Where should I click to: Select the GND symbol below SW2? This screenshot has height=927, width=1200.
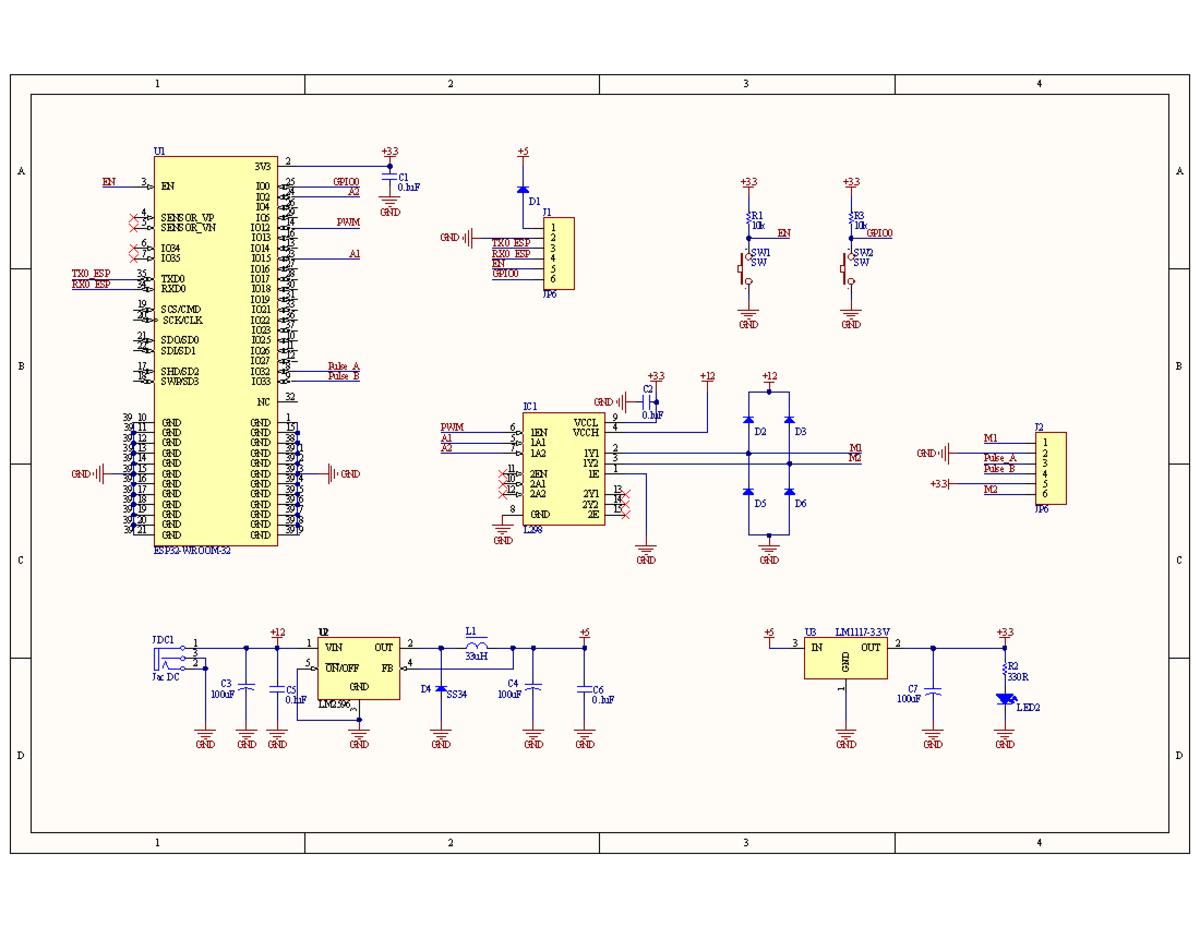(851, 319)
